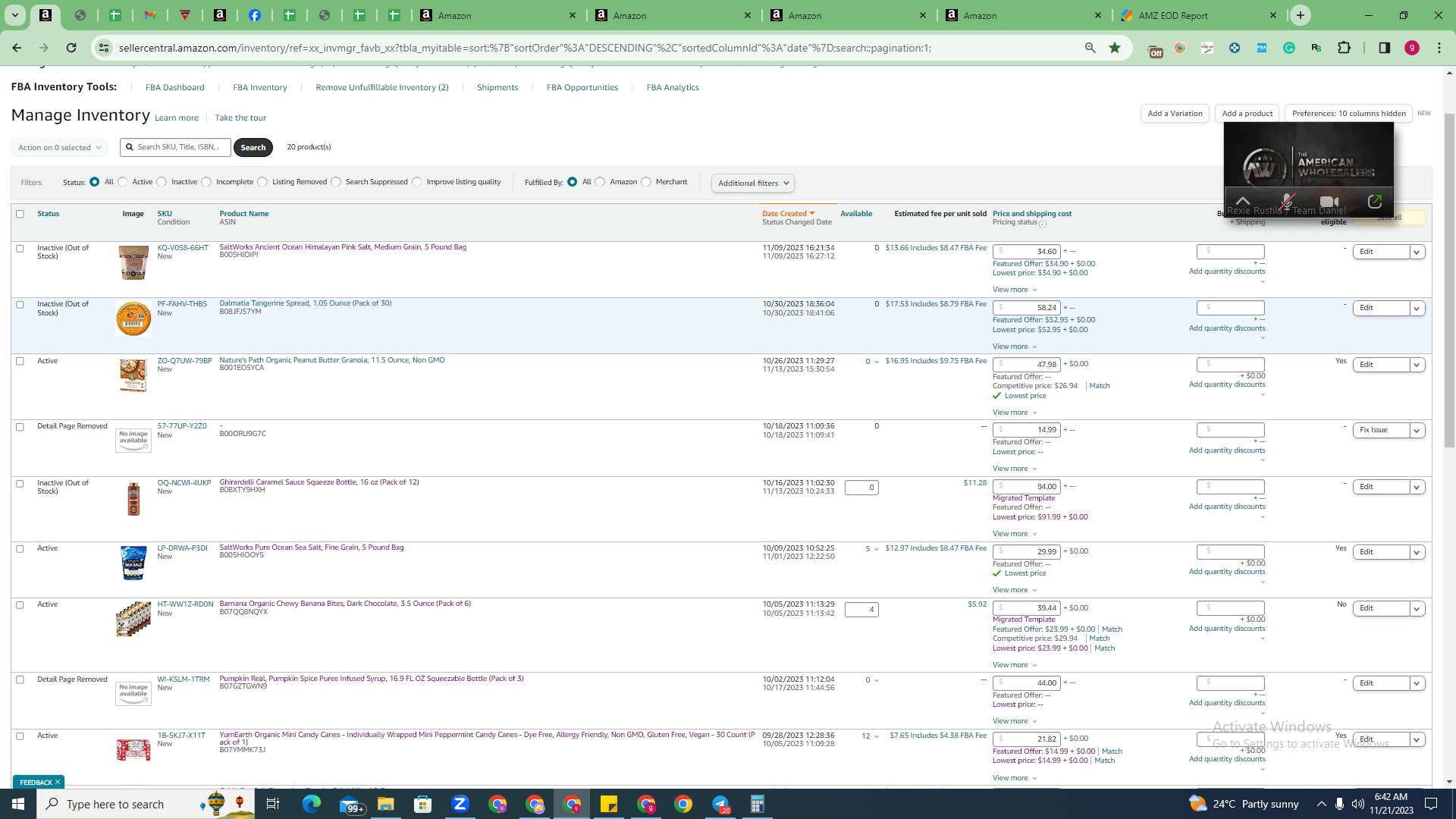Image resolution: width=1456 pixels, height=819 pixels.
Task: Expand the Edit dropdown arrow for KQ-V058-66HT
Action: click(x=1417, y=252)
